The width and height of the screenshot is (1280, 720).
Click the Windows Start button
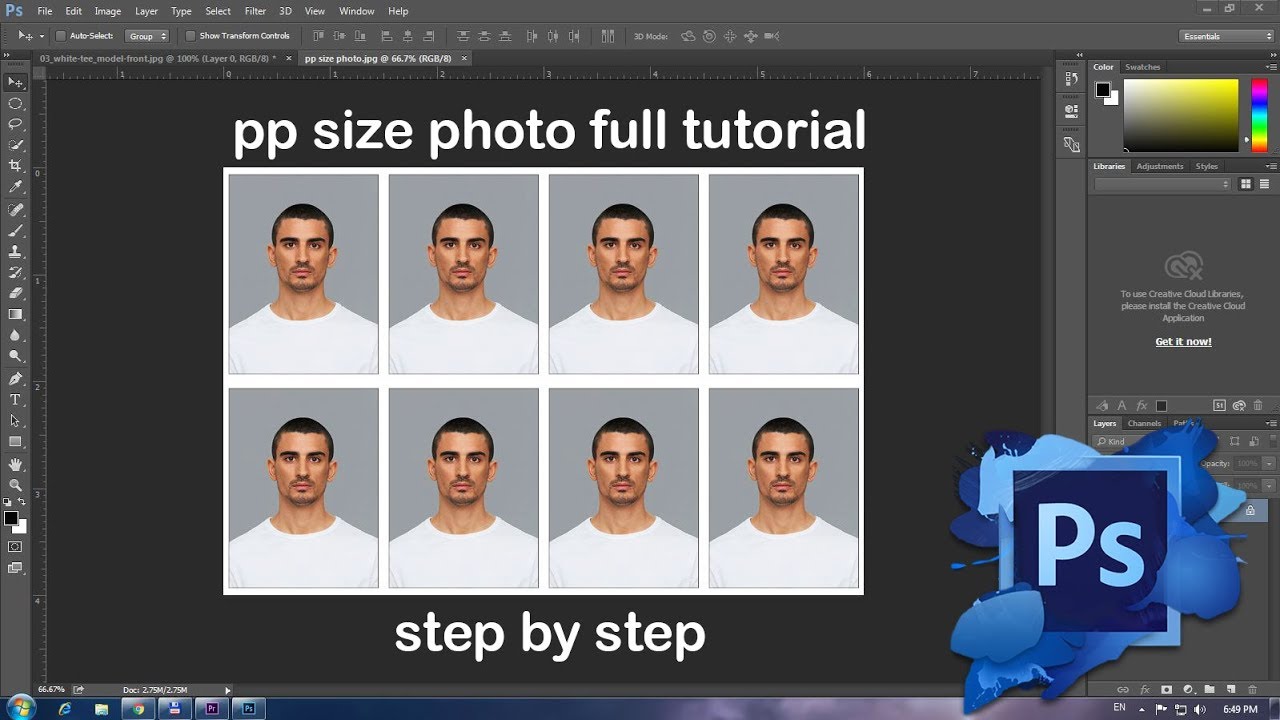19,708
